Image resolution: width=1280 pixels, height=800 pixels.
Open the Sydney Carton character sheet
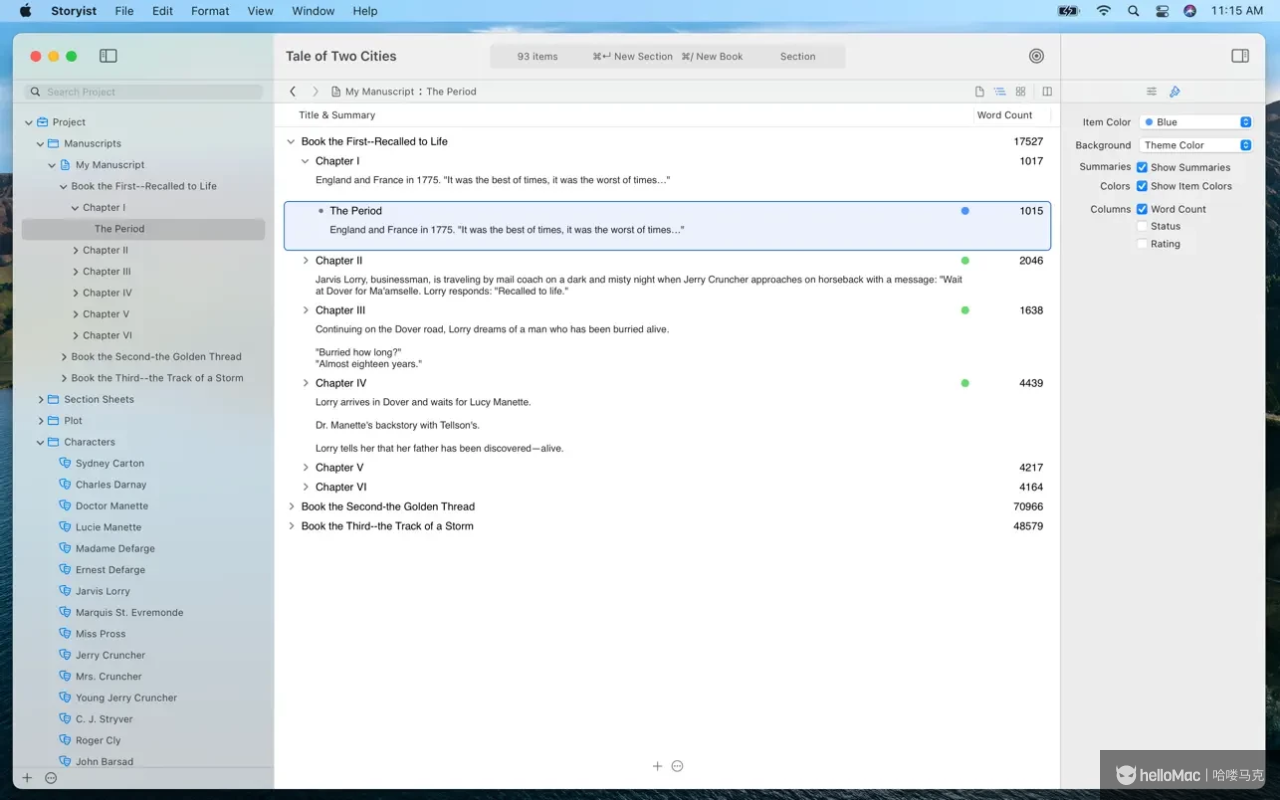tap(110, 463)
